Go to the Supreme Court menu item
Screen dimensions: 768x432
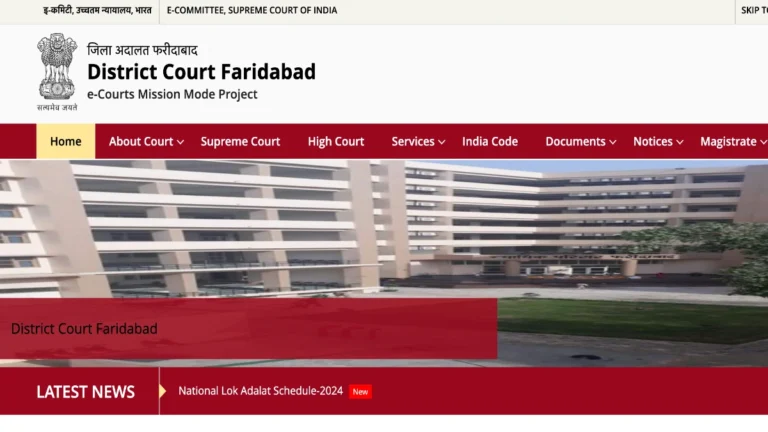coord(240,142)
